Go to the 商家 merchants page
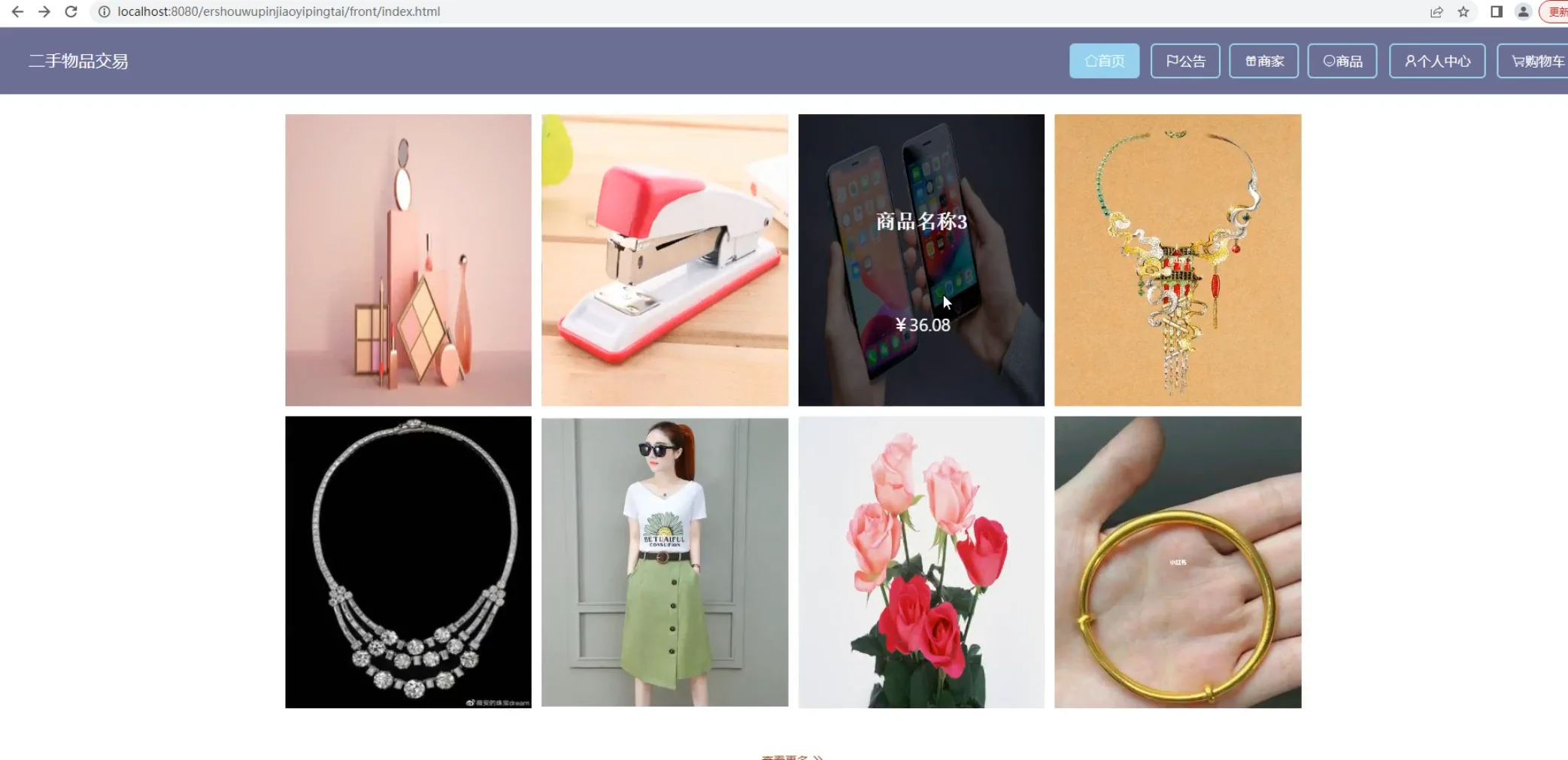1568x760 pixels. click(1263, 61)
